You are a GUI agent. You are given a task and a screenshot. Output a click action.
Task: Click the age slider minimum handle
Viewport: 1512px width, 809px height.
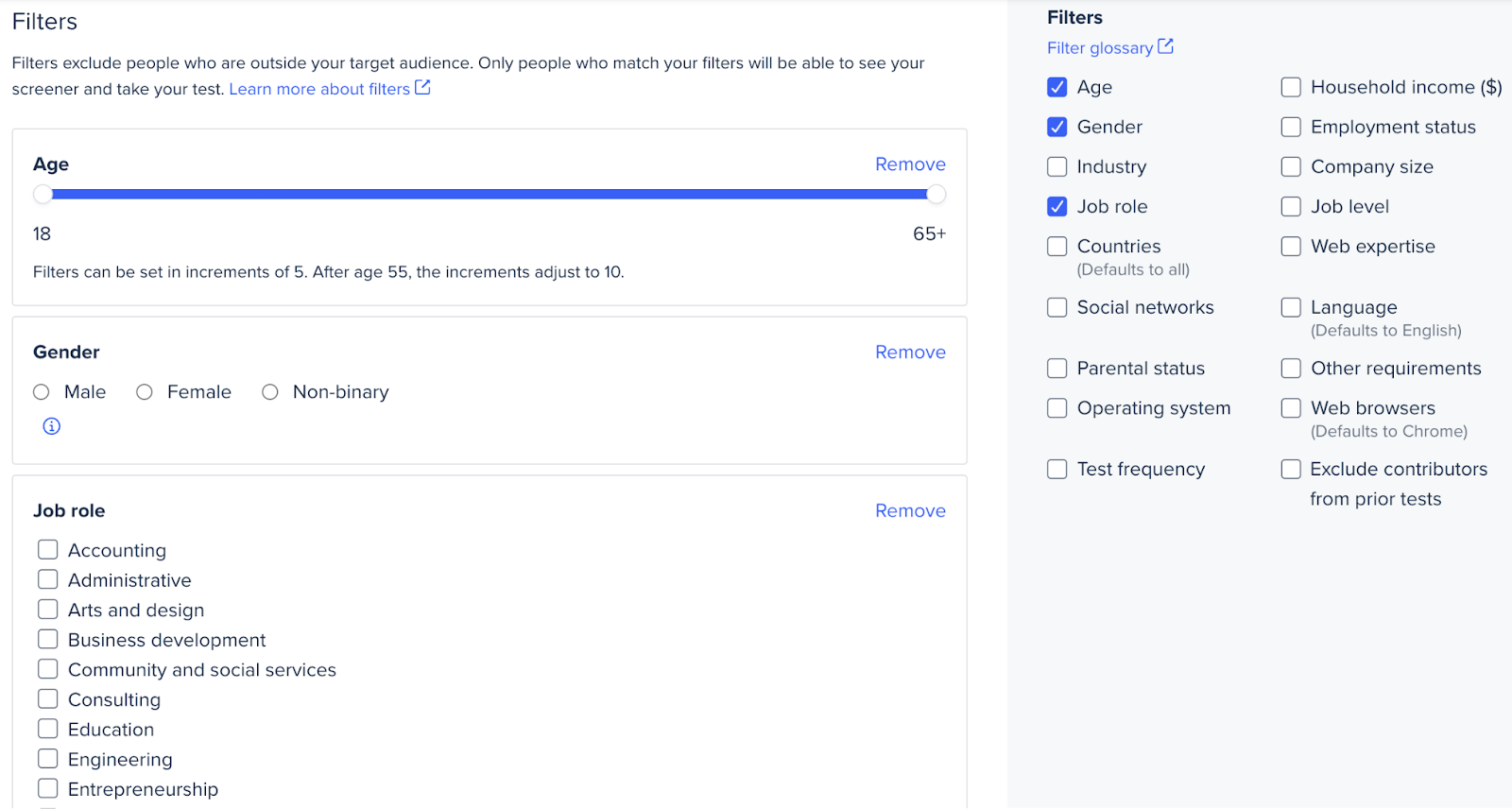[x=43, y=195]
